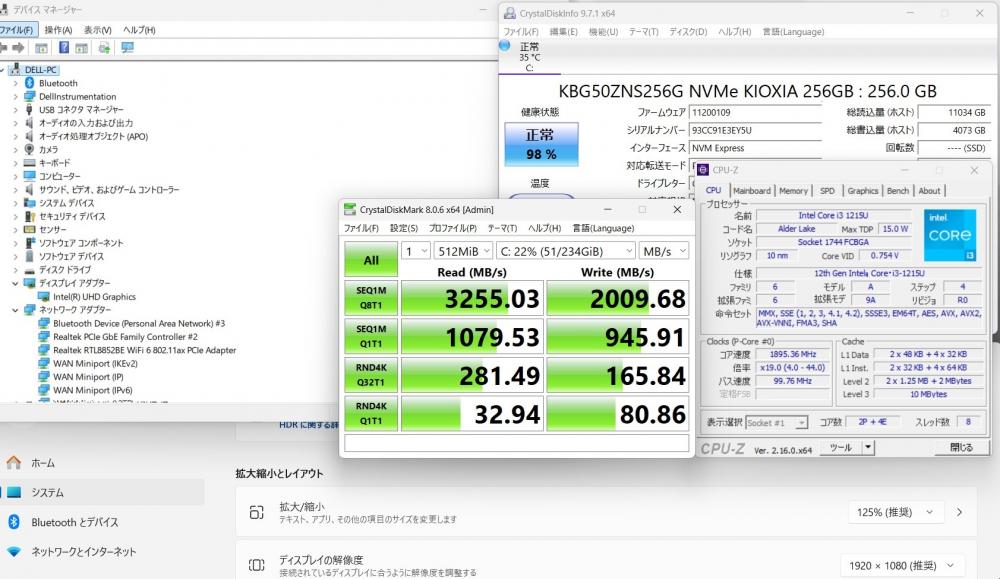1000x579 pixels.
Task: Click the Intel(R) UHD Graphics adapter icon
Action: click(x=44, y=297)
